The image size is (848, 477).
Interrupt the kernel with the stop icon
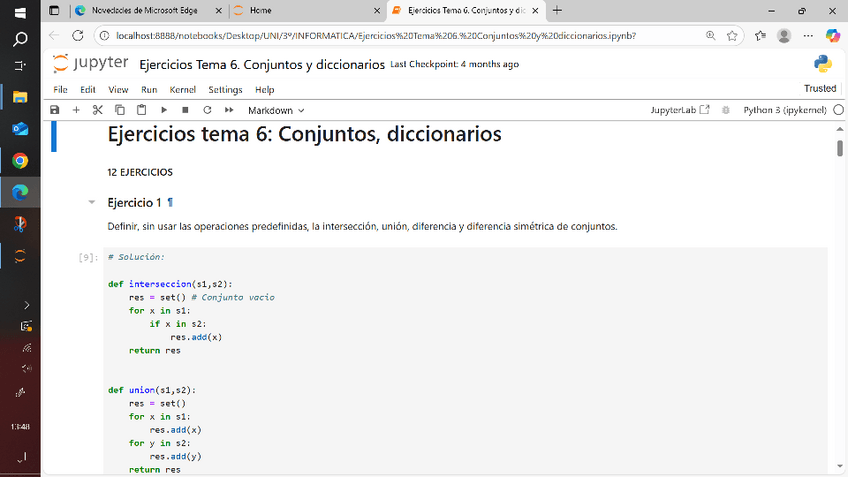pos(185,110)
